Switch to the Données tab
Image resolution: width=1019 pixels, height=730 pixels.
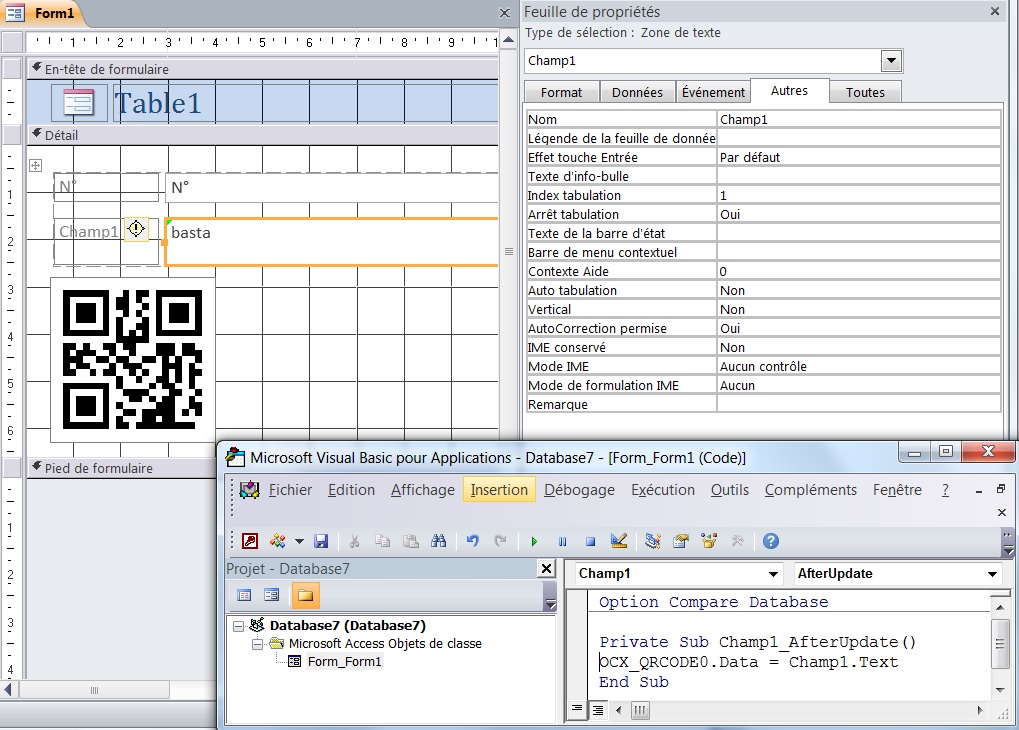637,92
